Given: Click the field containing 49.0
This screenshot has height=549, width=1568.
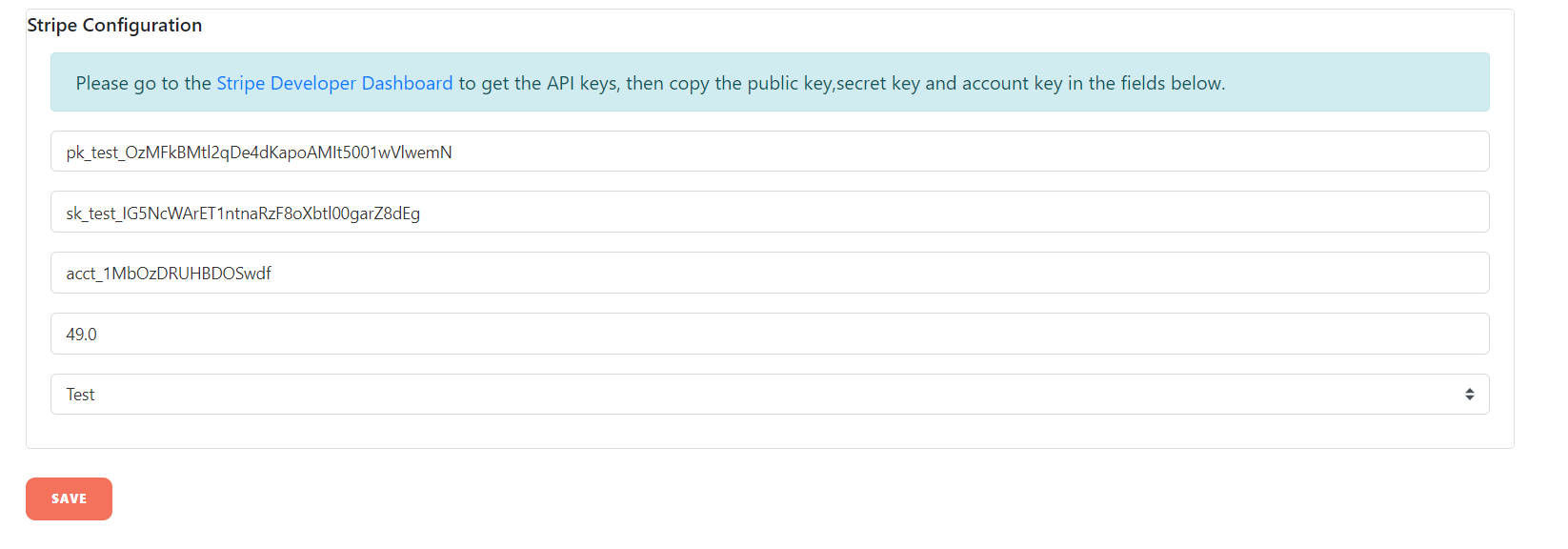Looking at the screenshot, I should (x=769, y=334).
